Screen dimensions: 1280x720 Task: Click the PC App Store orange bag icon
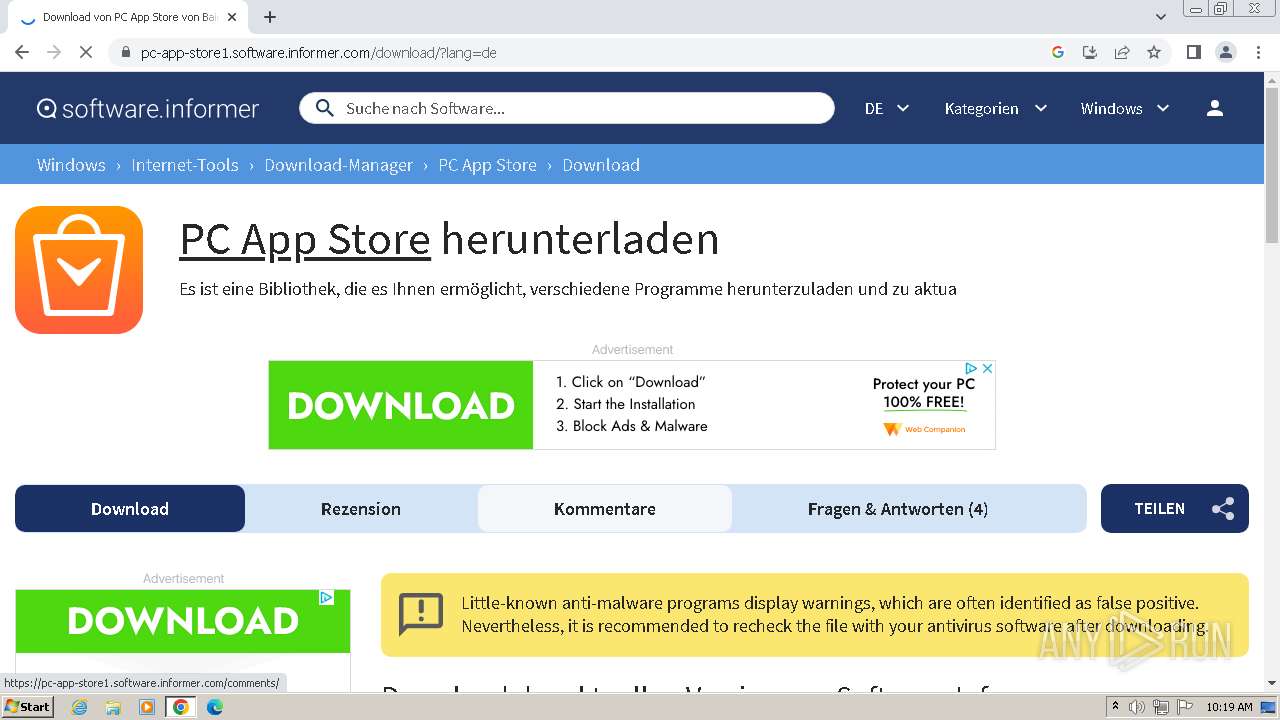point(79,270)
